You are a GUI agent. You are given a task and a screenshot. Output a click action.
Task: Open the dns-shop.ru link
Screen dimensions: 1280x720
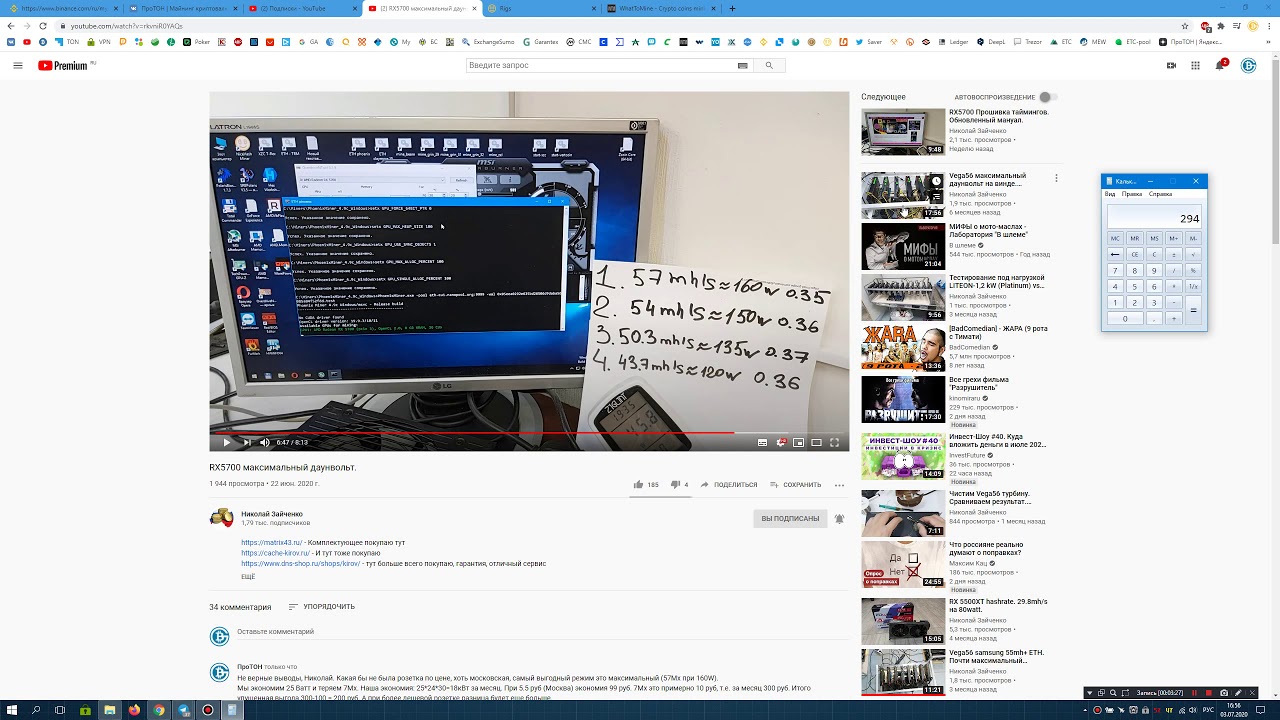click(300, 564)
